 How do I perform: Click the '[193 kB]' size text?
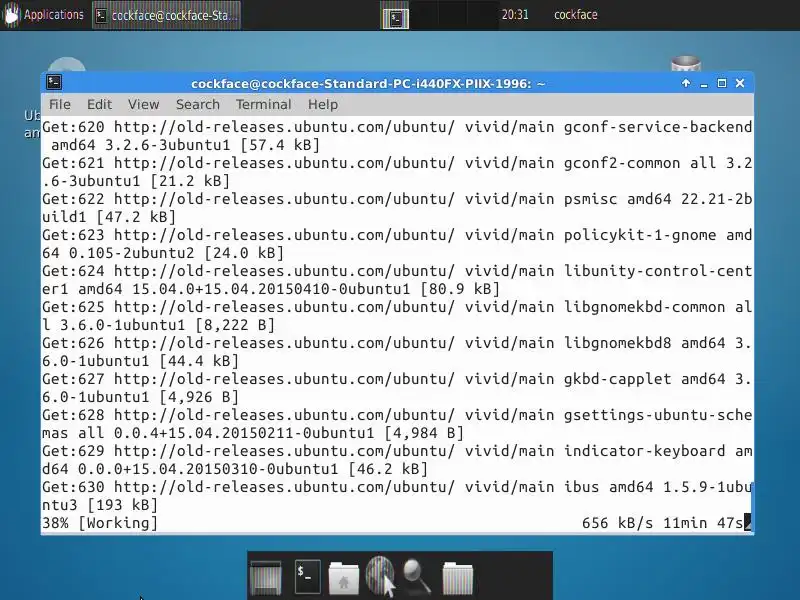[122, 505]
